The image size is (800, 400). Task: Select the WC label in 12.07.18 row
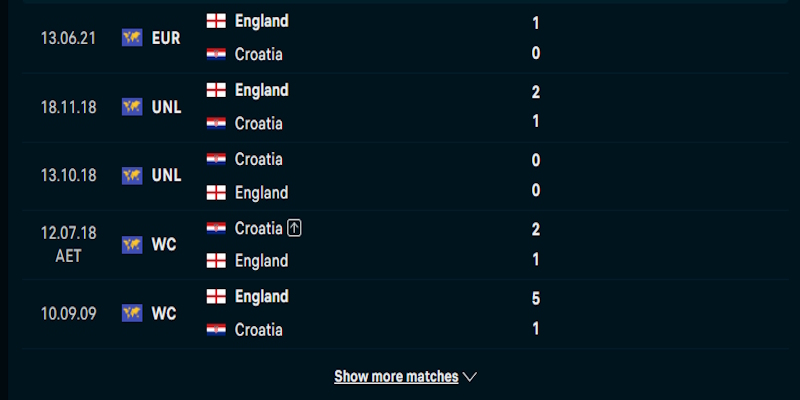164,245
